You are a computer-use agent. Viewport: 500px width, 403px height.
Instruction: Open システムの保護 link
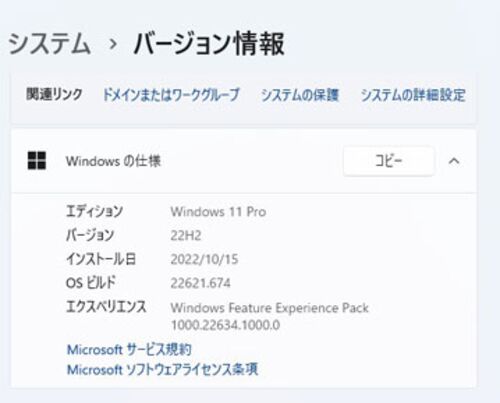tap(300, 95)
